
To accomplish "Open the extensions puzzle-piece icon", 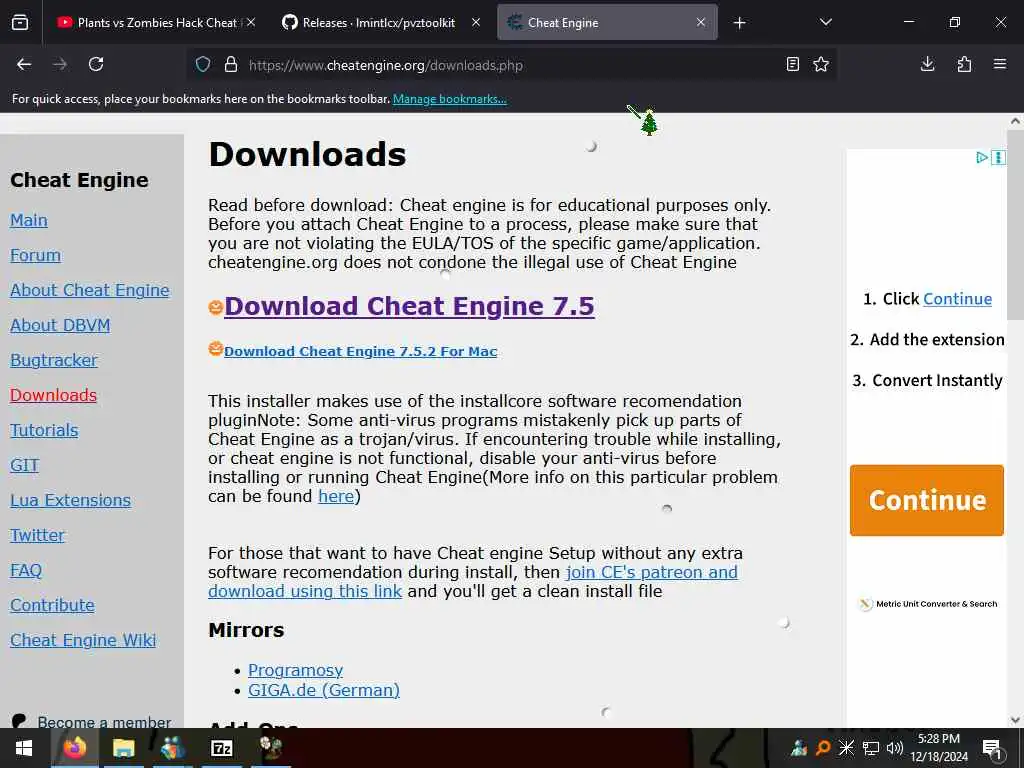I will [964, 64].
